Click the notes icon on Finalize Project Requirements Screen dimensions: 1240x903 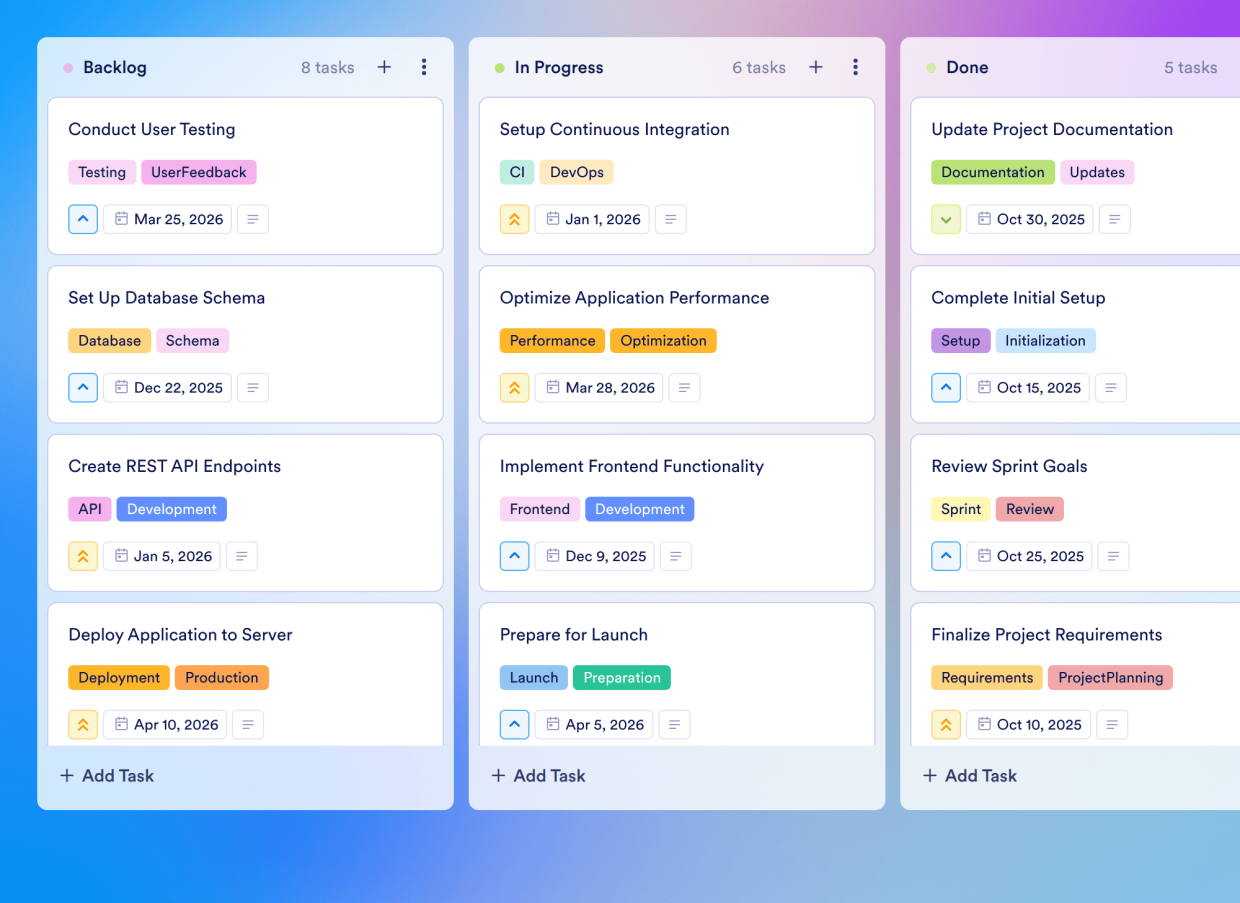(x=1112, y=724)
